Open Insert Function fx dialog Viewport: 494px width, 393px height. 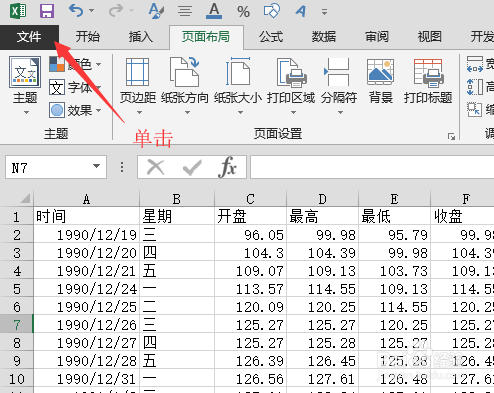coord(228,167)
